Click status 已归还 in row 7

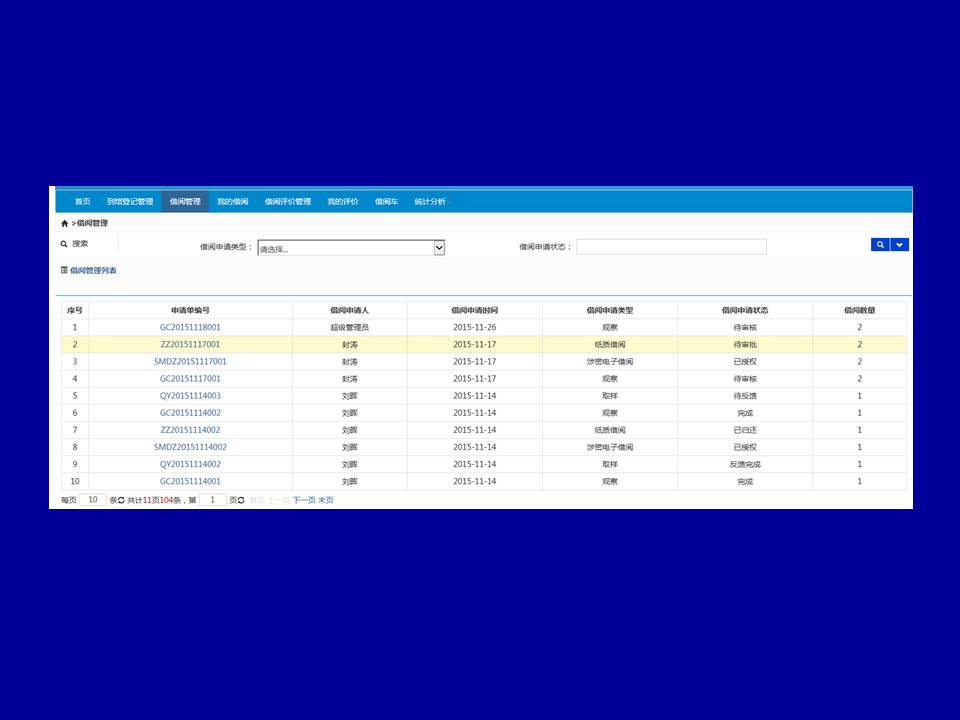745,430
